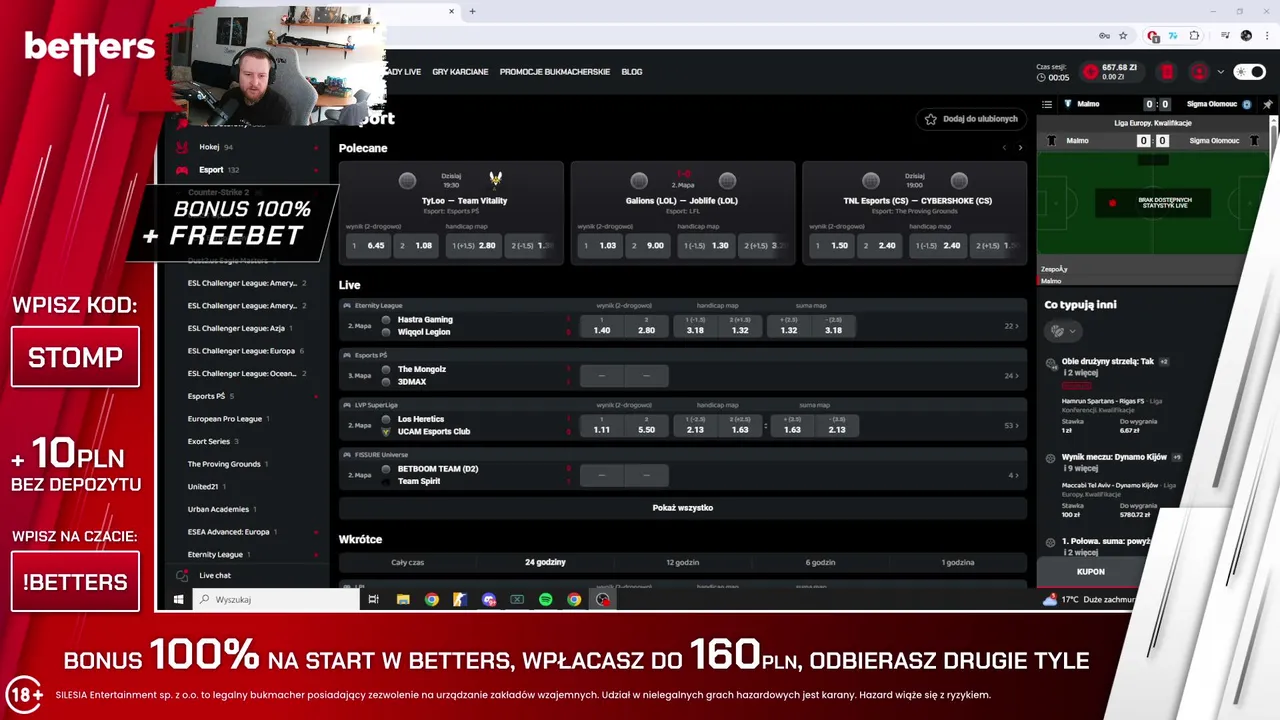Launch Spotify from taskbar
The image size is (1280, 720).
point(545,599)
